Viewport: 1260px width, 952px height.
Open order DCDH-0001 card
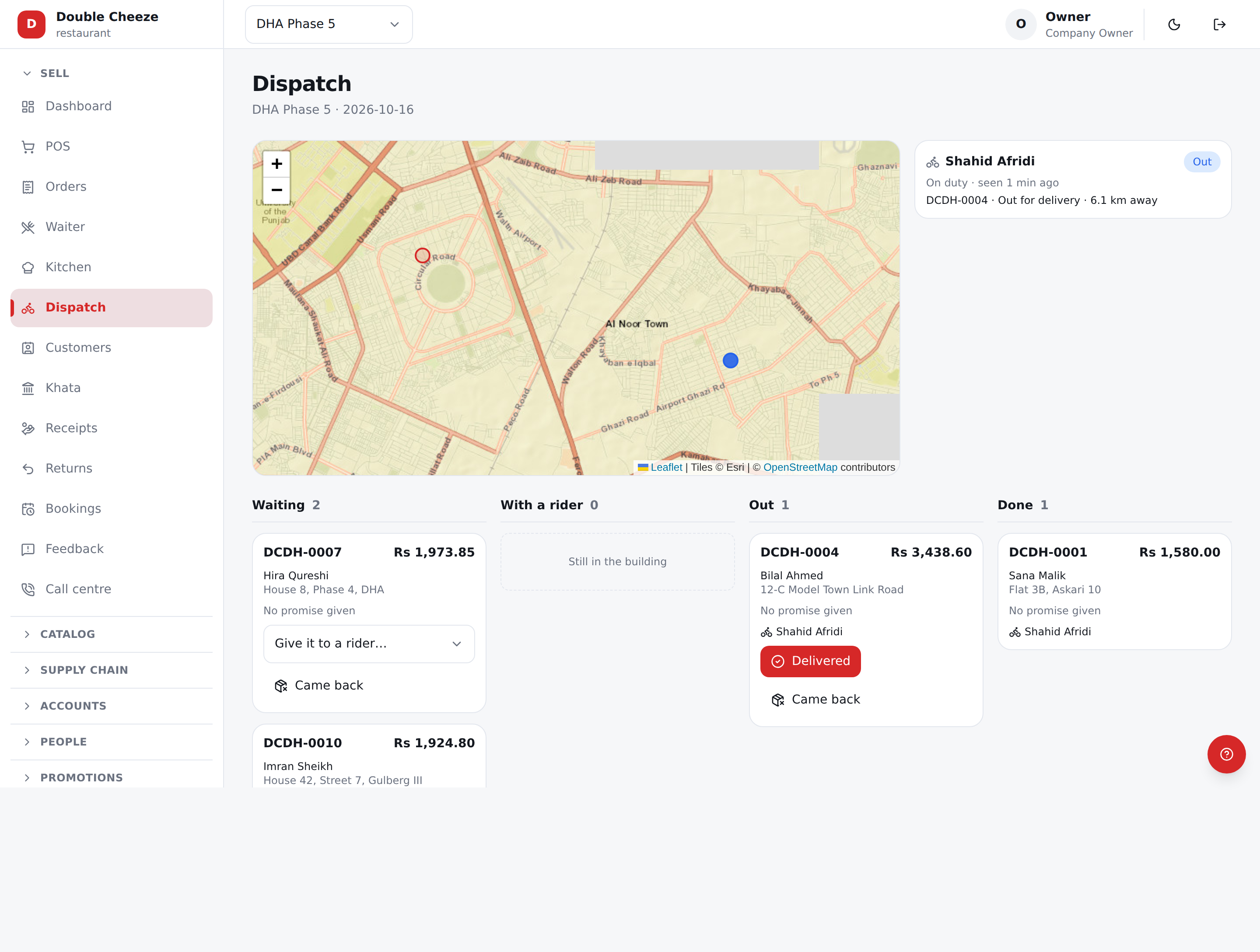(1114, 591)
